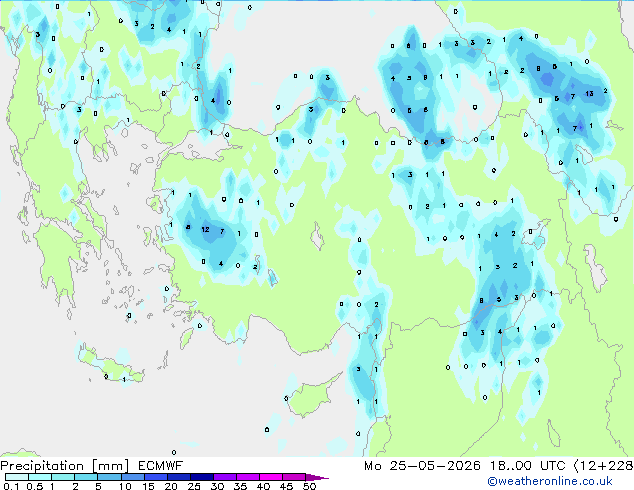634x490 pixels.
Task: Select the 15–20 mm legend swatch
Action: tap(155, 477)
